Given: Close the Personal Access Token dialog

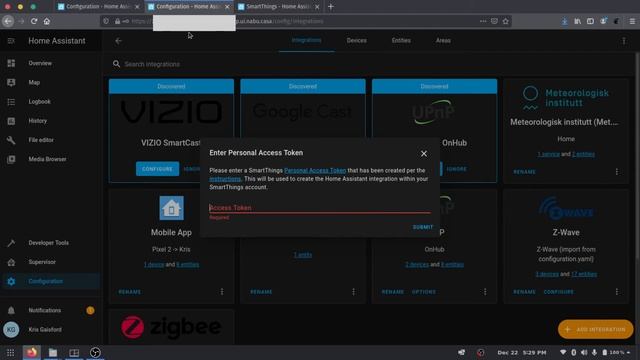Looking at the screenshot, I should click(424, 153).
